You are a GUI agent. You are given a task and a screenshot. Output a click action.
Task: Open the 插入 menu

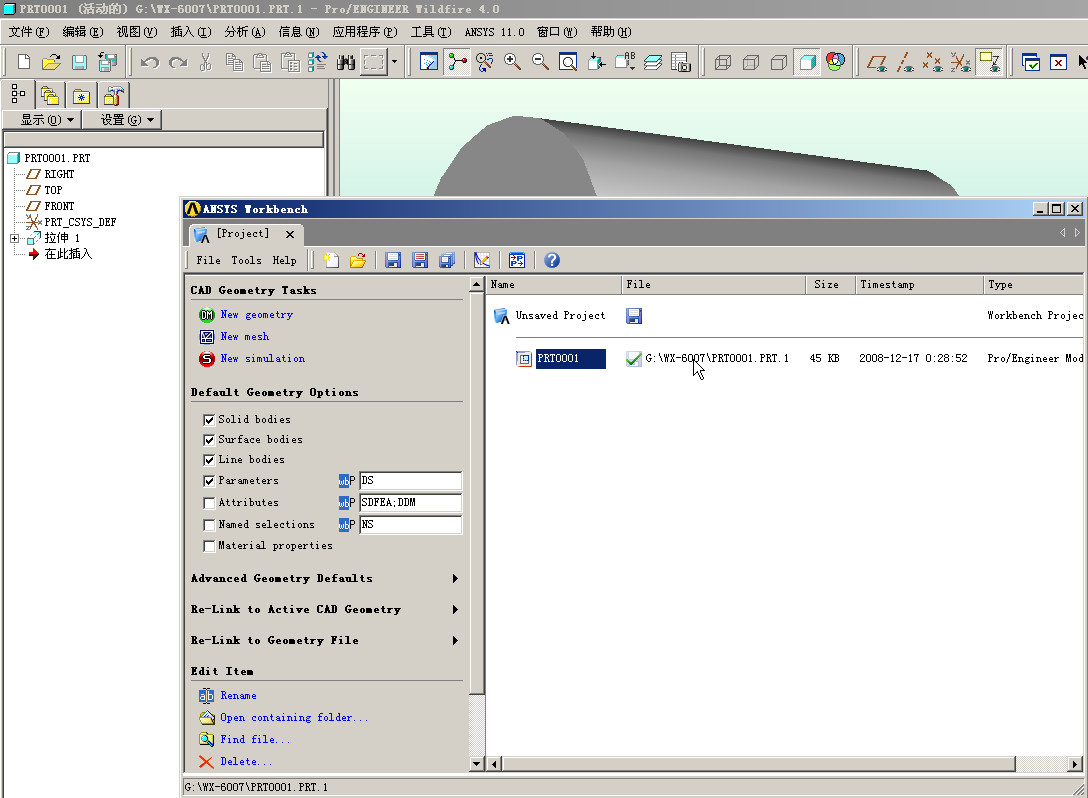[x=191, y=32]
